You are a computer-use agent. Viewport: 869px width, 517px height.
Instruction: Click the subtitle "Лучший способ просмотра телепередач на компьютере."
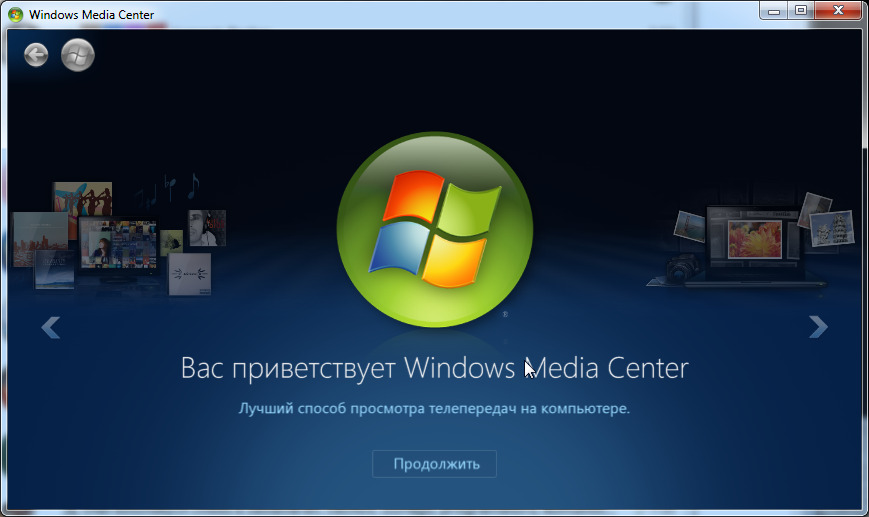[x=434, y=409]
